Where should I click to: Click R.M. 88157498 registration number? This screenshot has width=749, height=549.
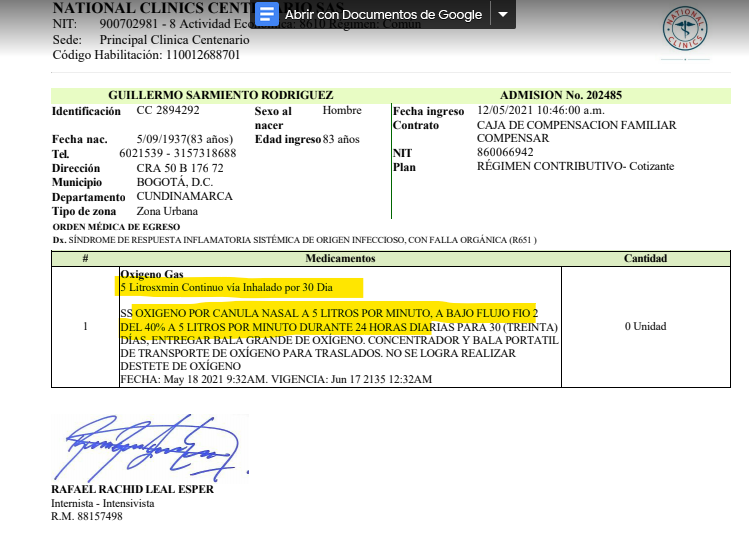[87, 517]
